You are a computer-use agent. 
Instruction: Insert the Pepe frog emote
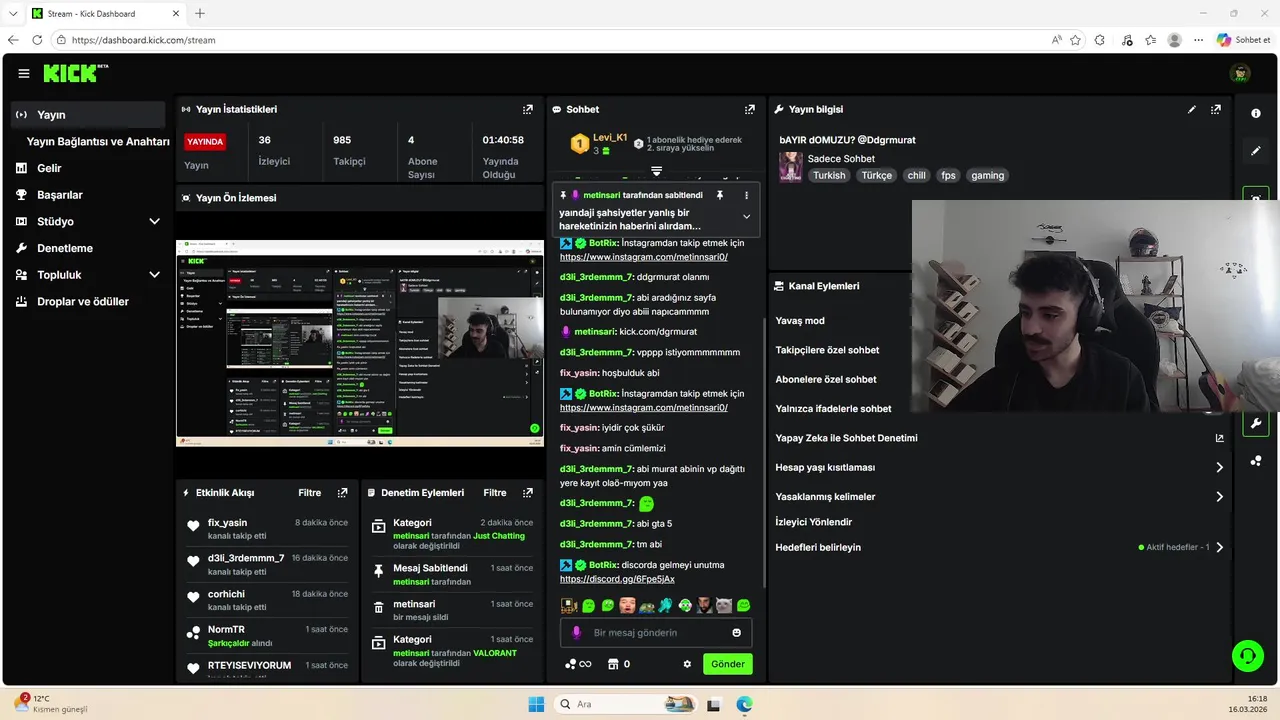[x=647, y=606]
